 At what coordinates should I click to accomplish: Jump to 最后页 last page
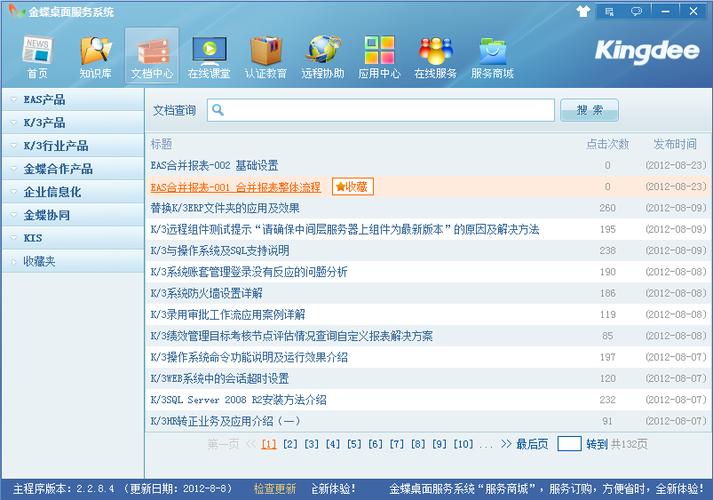click(532, 444)
